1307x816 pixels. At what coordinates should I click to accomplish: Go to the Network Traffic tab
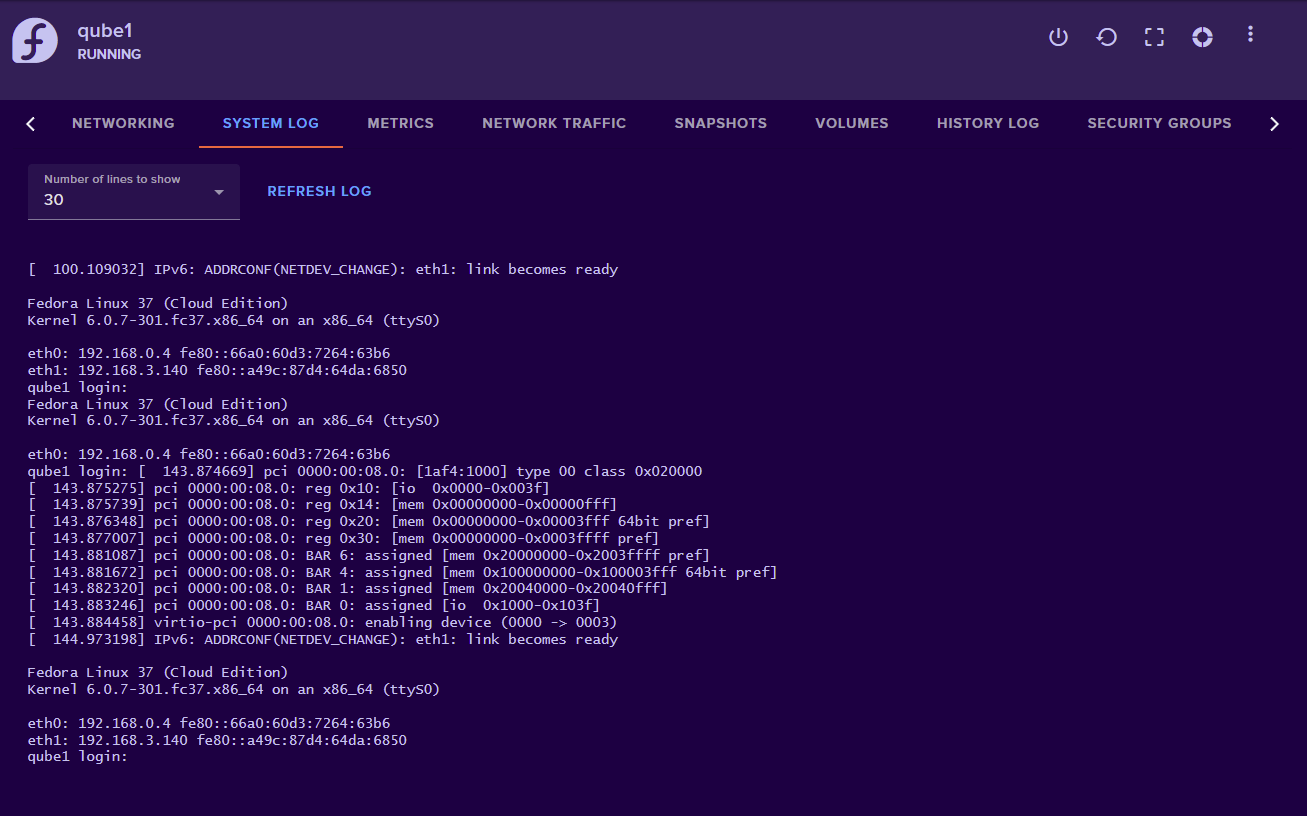click(554, 123)
